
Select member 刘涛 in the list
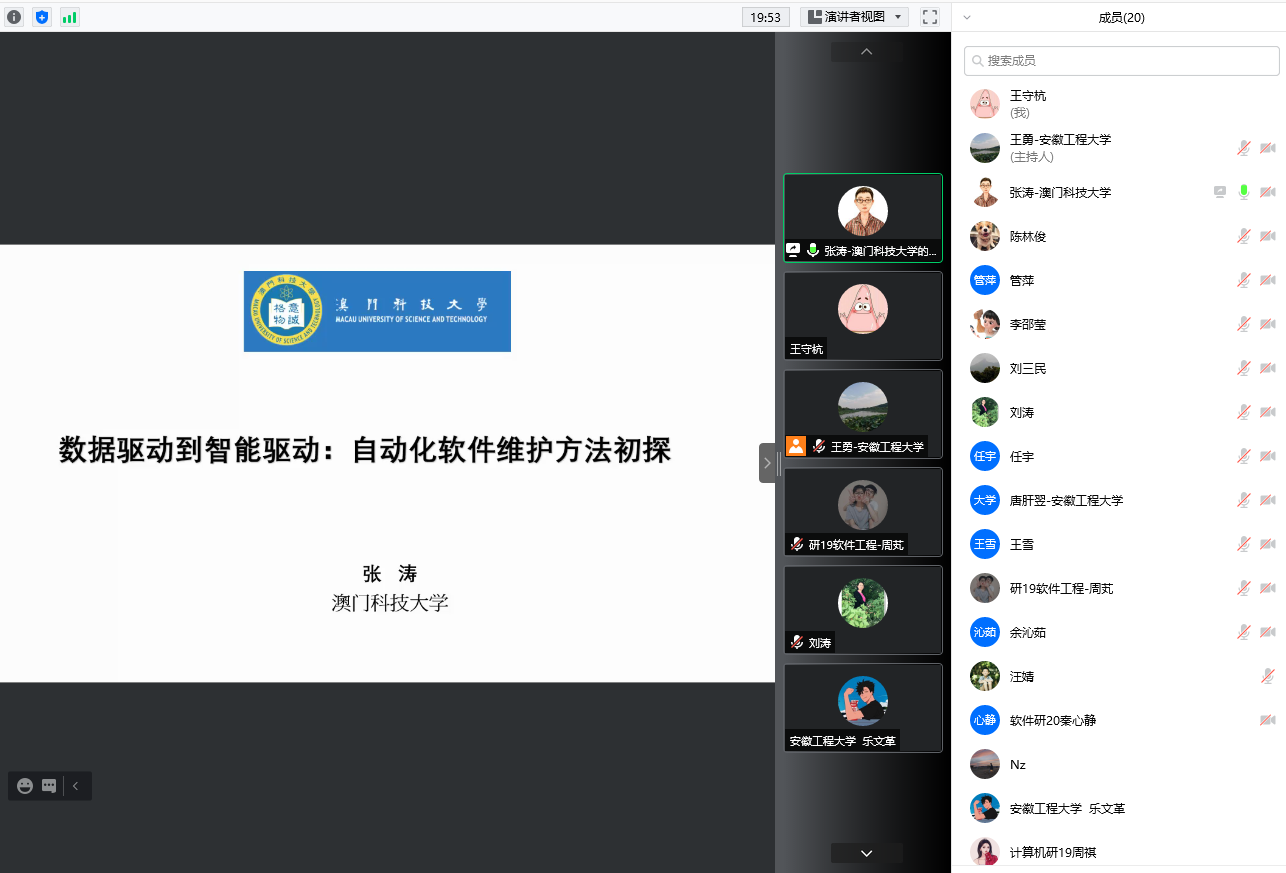coord(1118,412)
